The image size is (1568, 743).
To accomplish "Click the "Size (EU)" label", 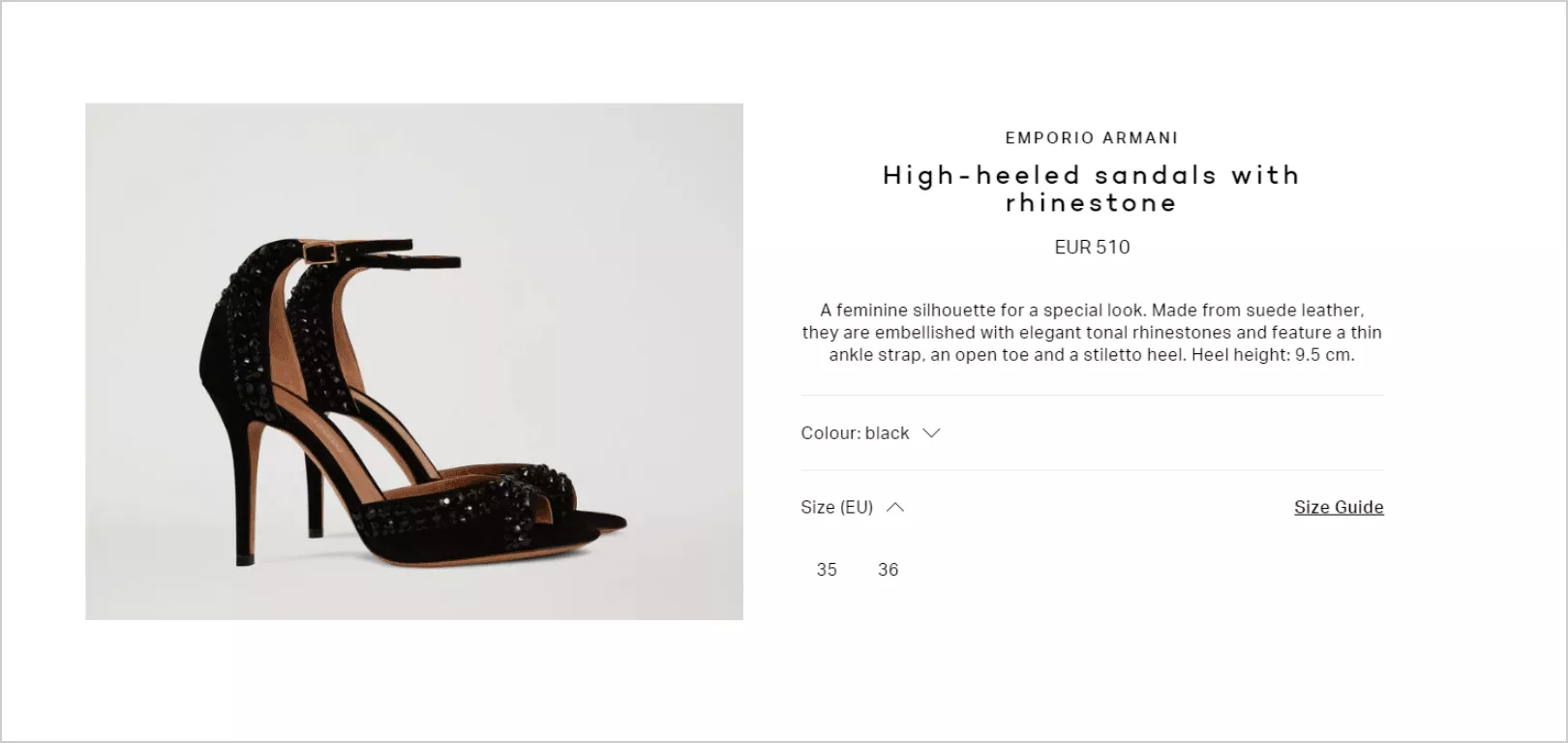I will (x=836, y=507).
